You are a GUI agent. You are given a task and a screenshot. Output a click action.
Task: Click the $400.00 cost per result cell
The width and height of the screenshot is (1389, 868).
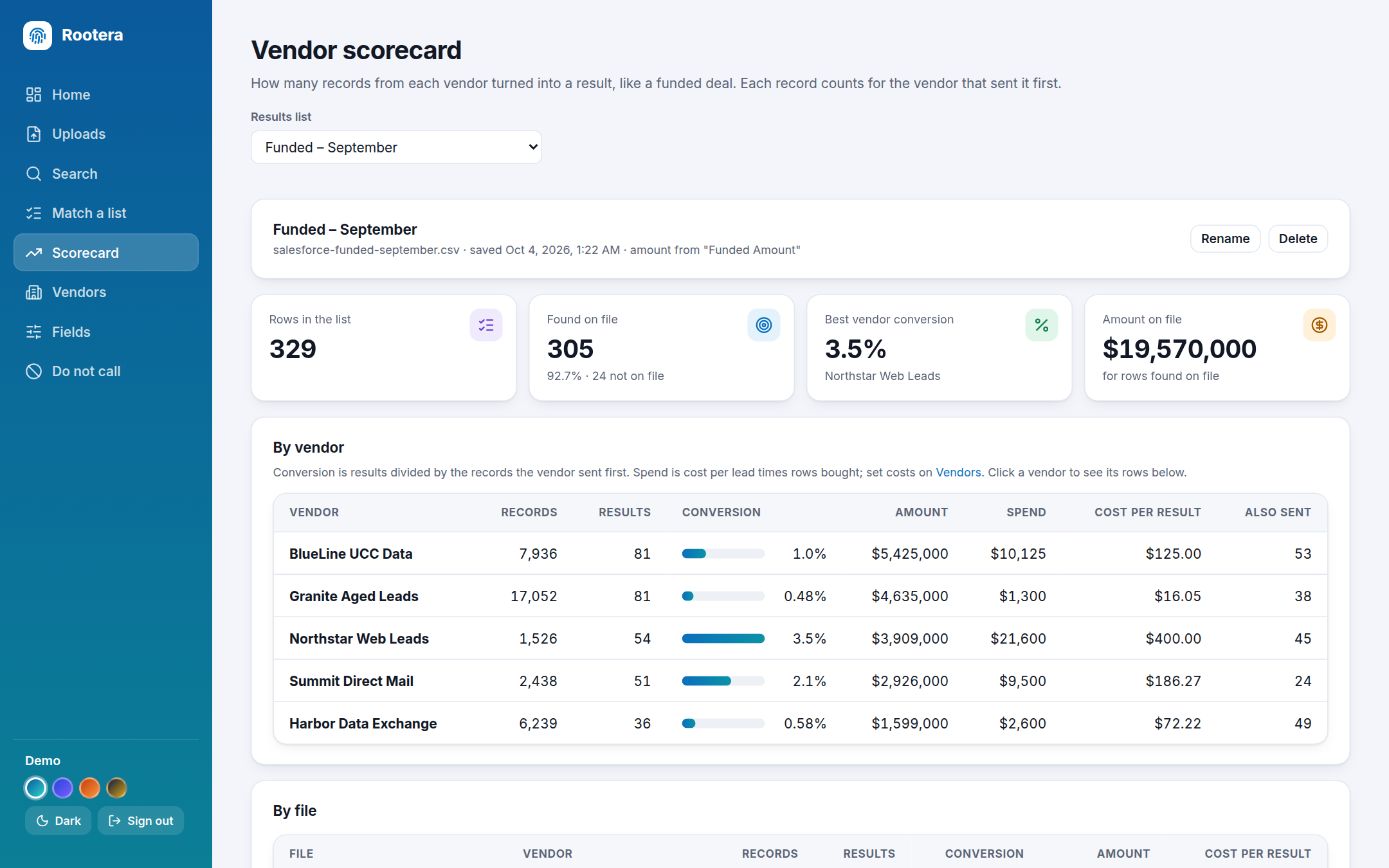coord(1173,638)
